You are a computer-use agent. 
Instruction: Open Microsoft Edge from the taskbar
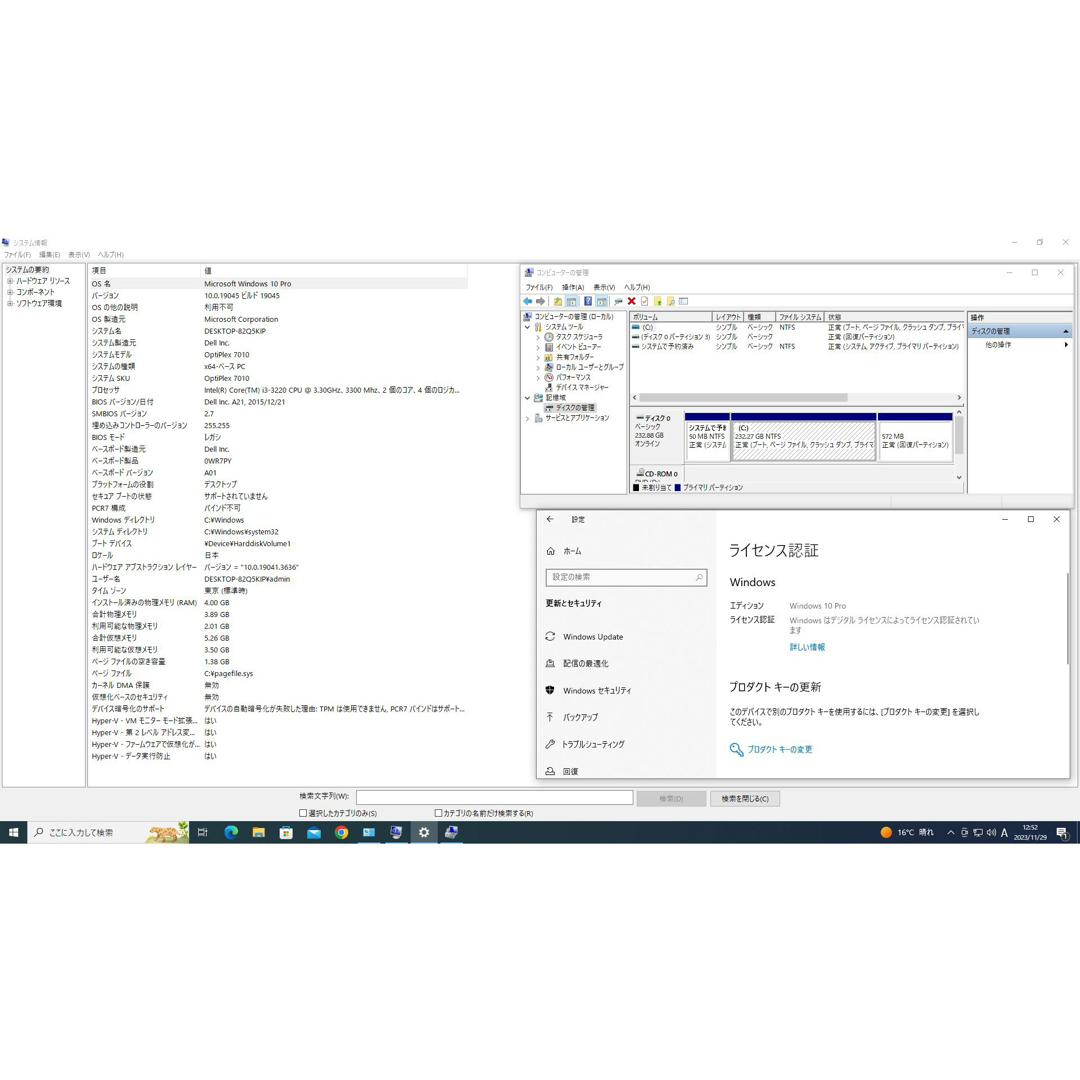(231, 832)
